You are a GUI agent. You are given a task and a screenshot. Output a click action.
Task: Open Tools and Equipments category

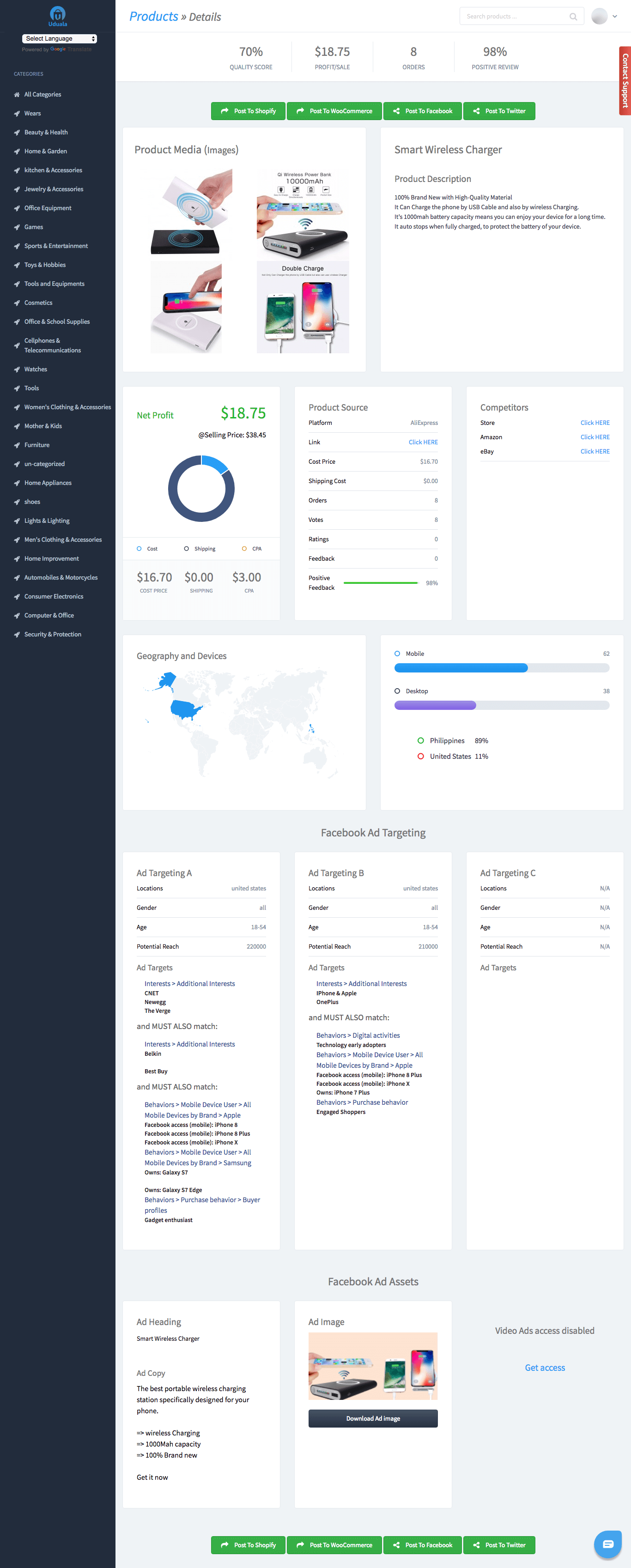click(54, 284)
